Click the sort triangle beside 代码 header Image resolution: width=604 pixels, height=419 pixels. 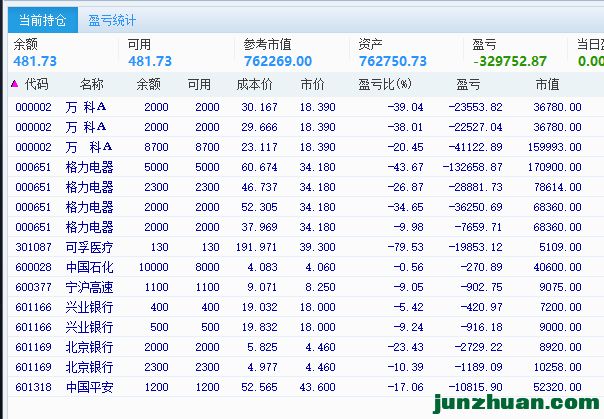coord(15,84)
